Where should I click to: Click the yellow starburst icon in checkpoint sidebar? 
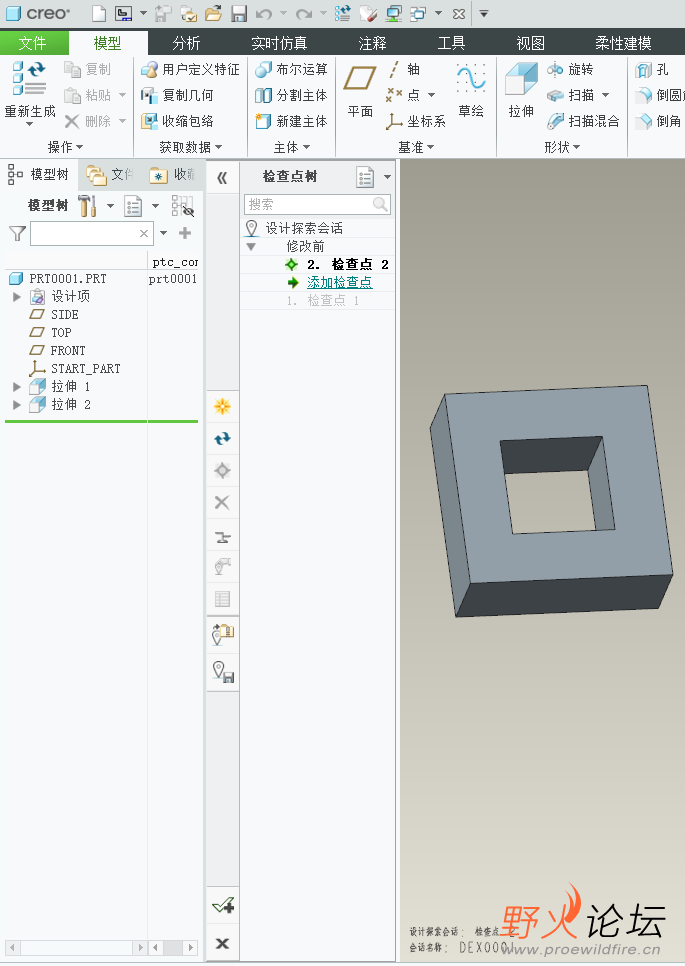(x=222, y=406)
